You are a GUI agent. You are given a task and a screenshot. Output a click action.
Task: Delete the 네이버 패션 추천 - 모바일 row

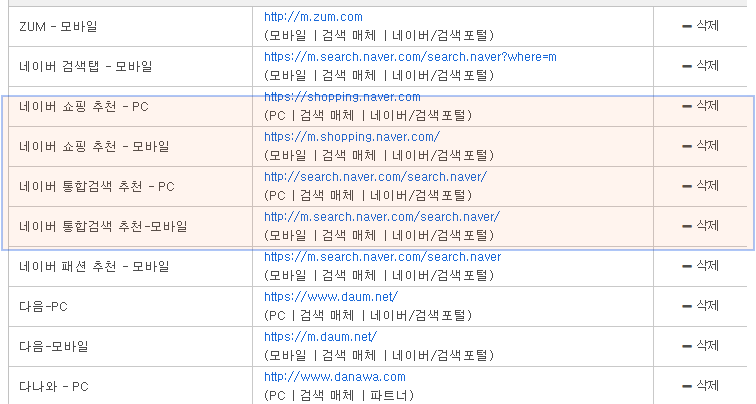click(x=701, y=266)
